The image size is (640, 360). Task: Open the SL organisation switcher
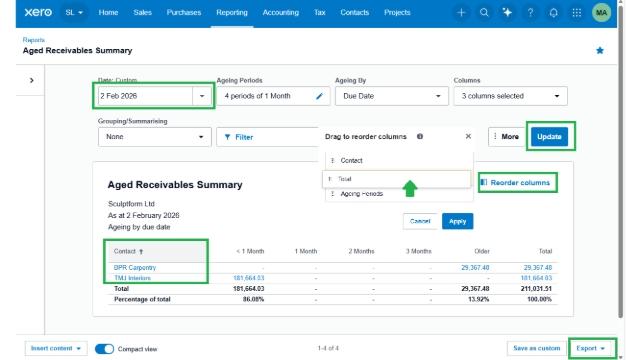click(74, 13)
